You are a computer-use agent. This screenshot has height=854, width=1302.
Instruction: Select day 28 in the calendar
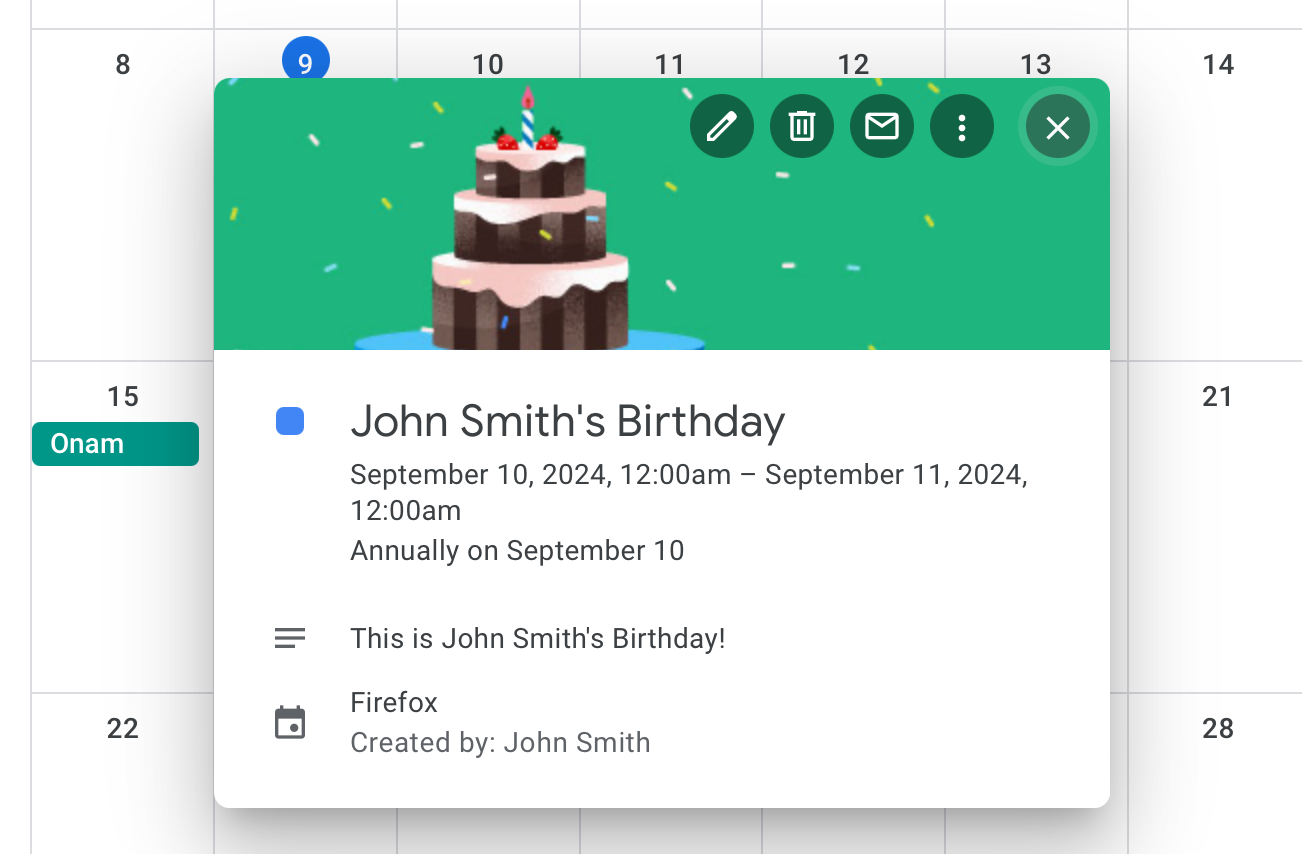coord(1218,729)
